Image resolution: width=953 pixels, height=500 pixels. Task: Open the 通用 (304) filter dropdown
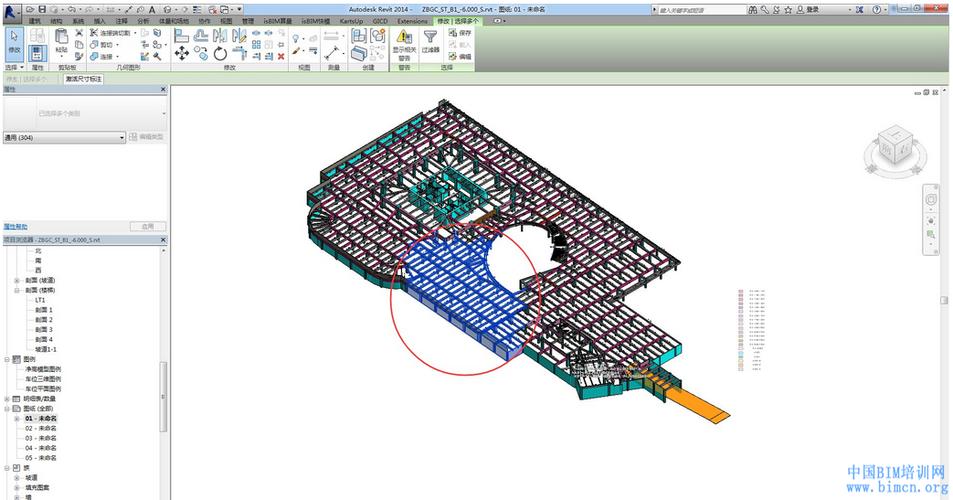[x=64, y=138]
